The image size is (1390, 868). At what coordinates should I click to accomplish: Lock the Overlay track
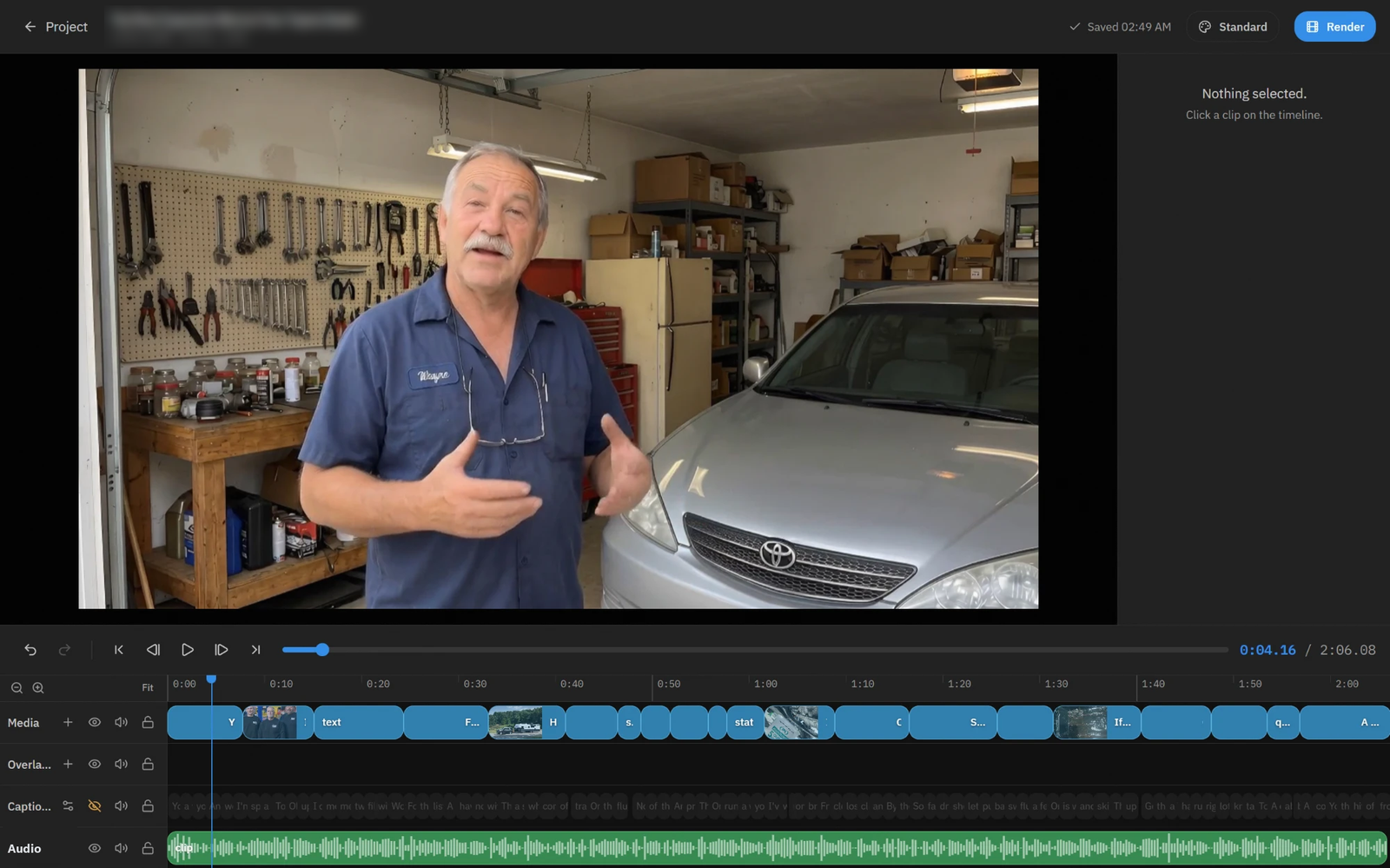(x=148, y=764)
